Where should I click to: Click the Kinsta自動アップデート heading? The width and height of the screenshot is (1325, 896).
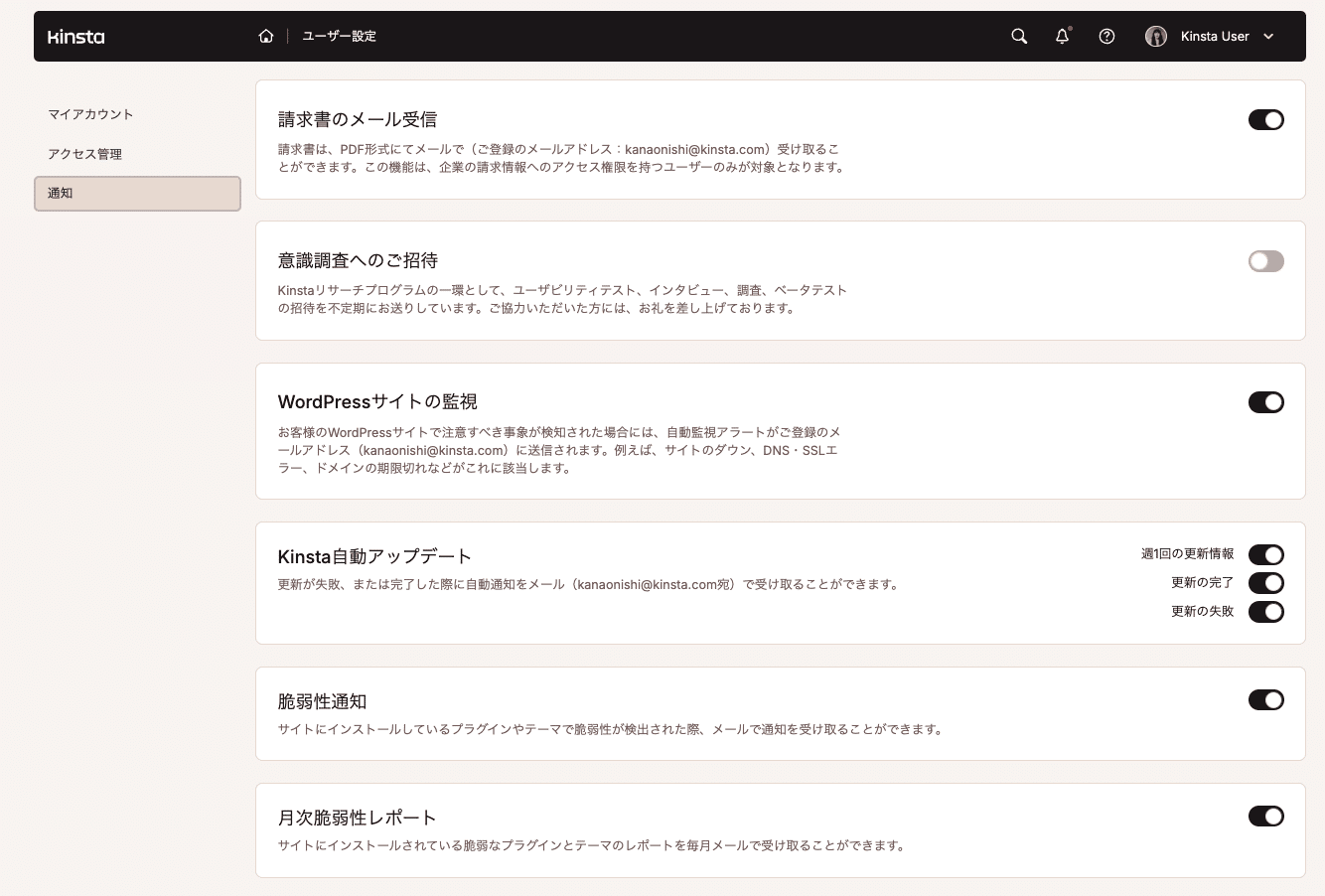click(374, 556)
